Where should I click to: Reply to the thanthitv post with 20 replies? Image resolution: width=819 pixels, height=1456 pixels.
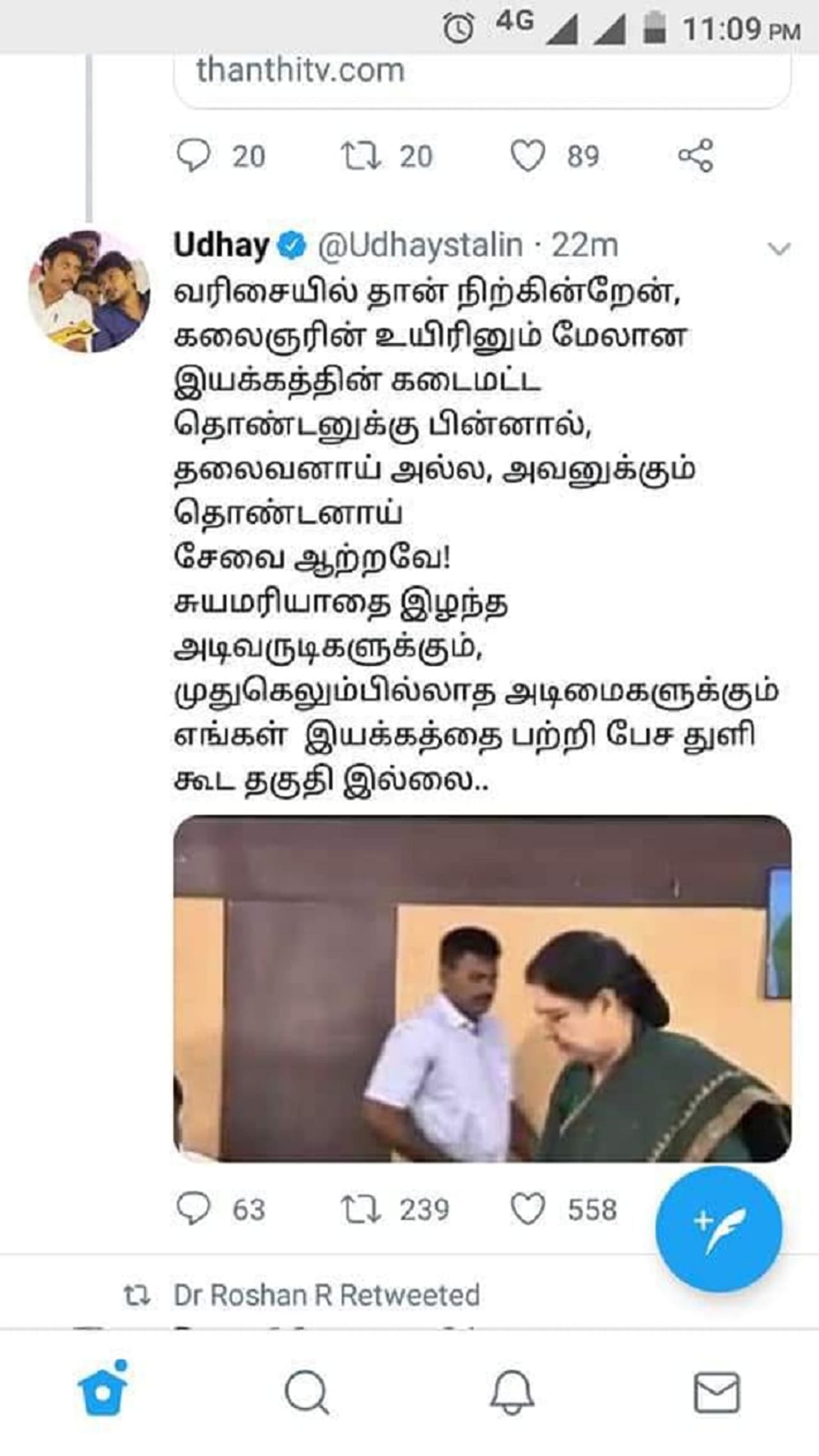coord(193,156)
